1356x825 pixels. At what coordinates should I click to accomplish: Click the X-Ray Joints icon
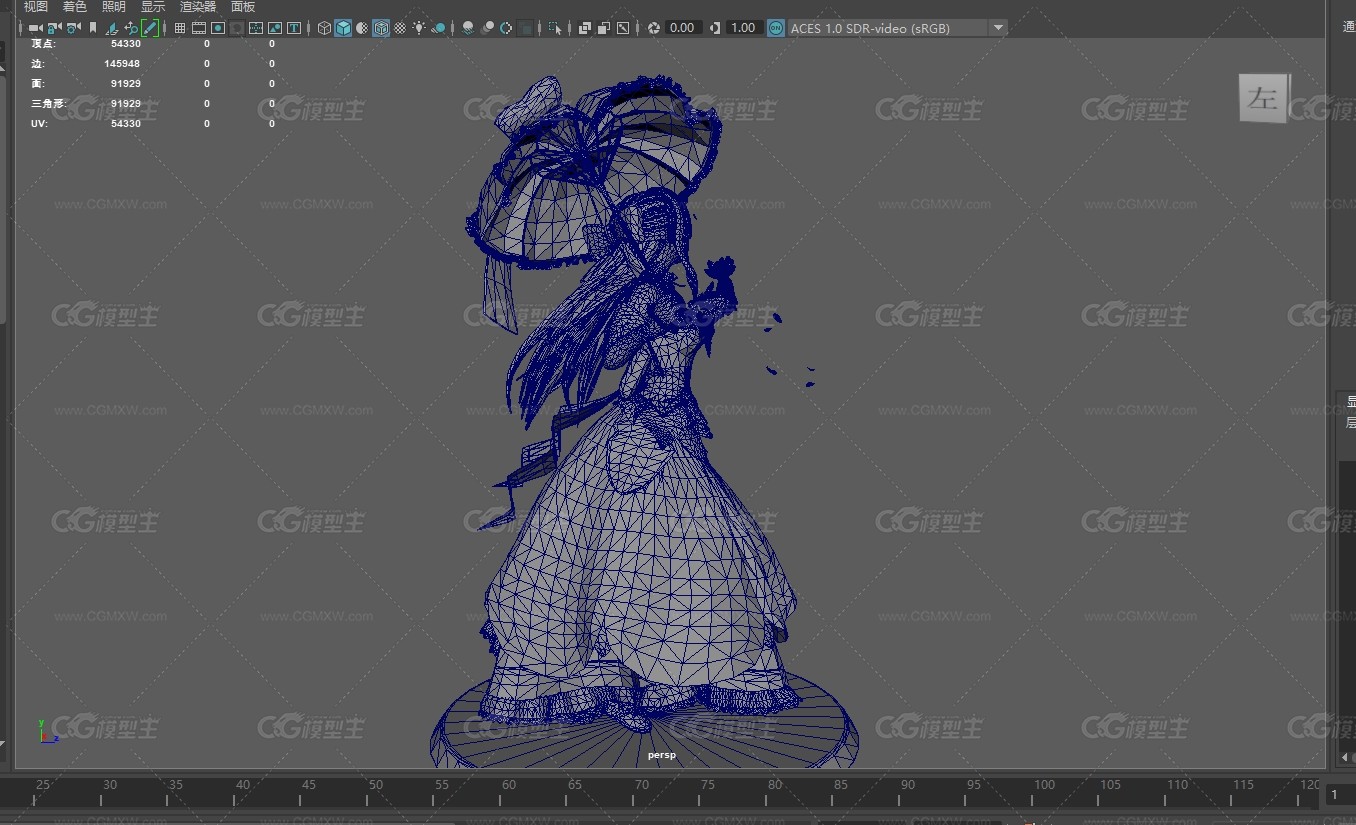click(x=622, y=28)
